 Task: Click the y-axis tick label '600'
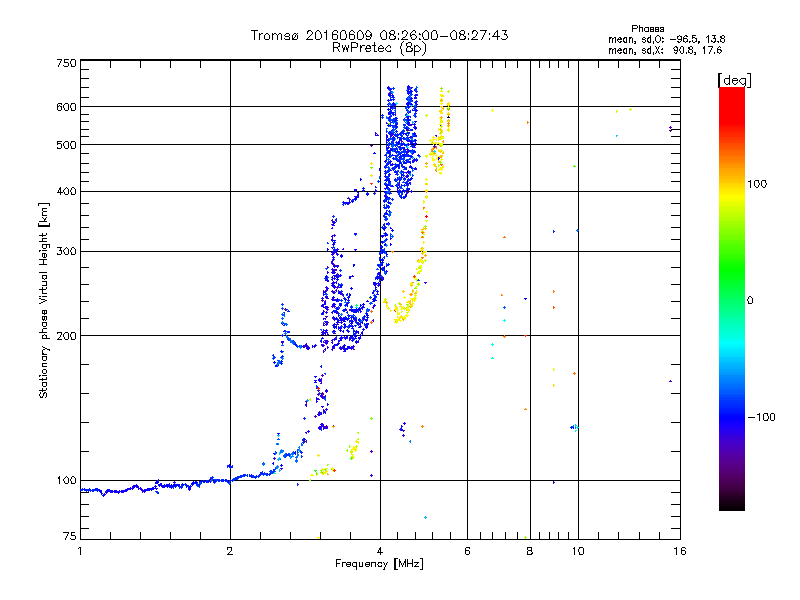pyautogui.click(x=67, y=107)
